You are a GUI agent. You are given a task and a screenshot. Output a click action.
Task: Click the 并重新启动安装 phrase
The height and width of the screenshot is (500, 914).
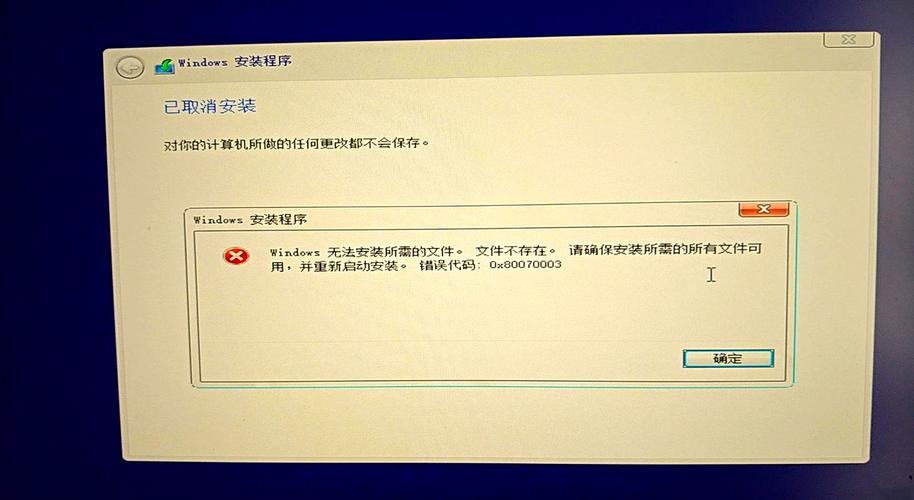(349, 266)
